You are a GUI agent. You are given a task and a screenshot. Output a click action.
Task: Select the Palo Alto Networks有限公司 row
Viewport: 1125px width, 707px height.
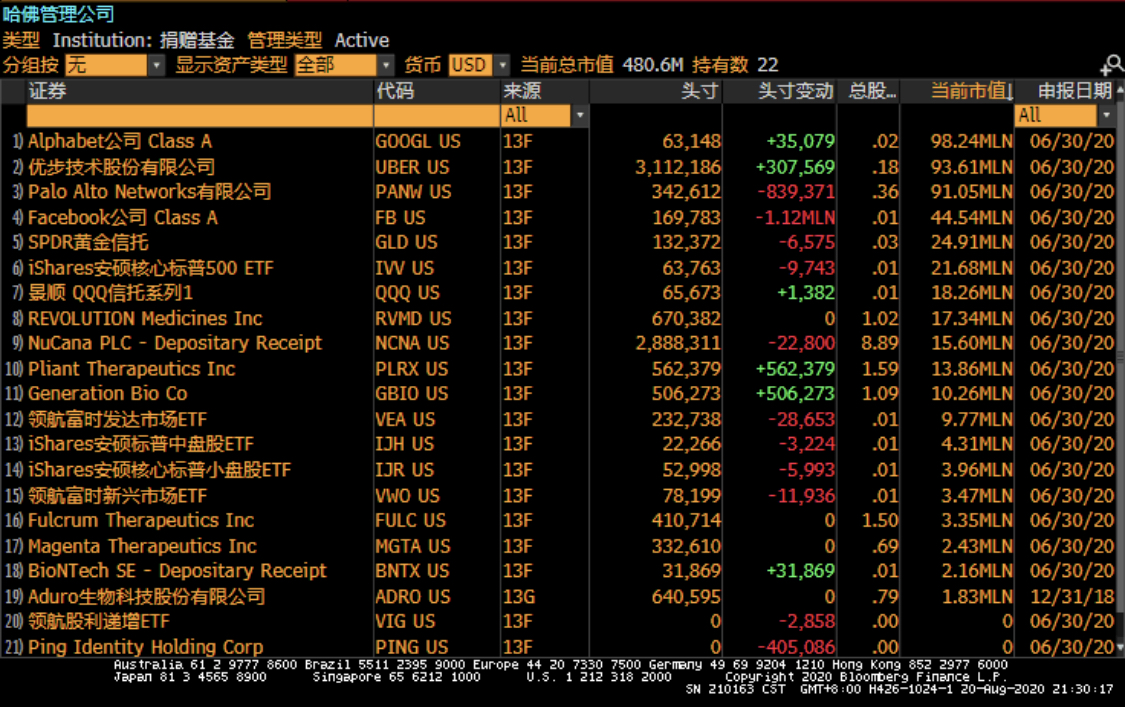point(560,192)
